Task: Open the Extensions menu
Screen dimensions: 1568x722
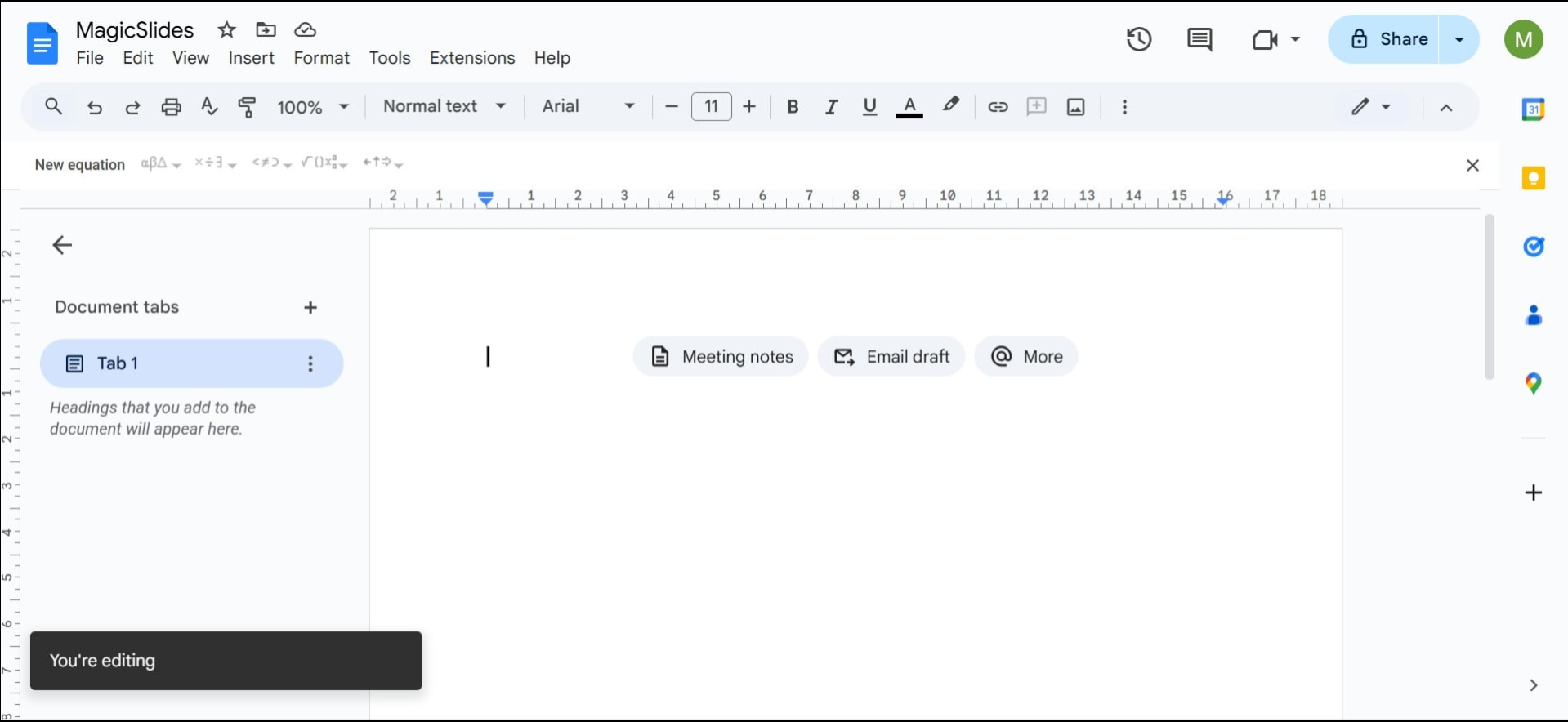Action: [472, 58]
